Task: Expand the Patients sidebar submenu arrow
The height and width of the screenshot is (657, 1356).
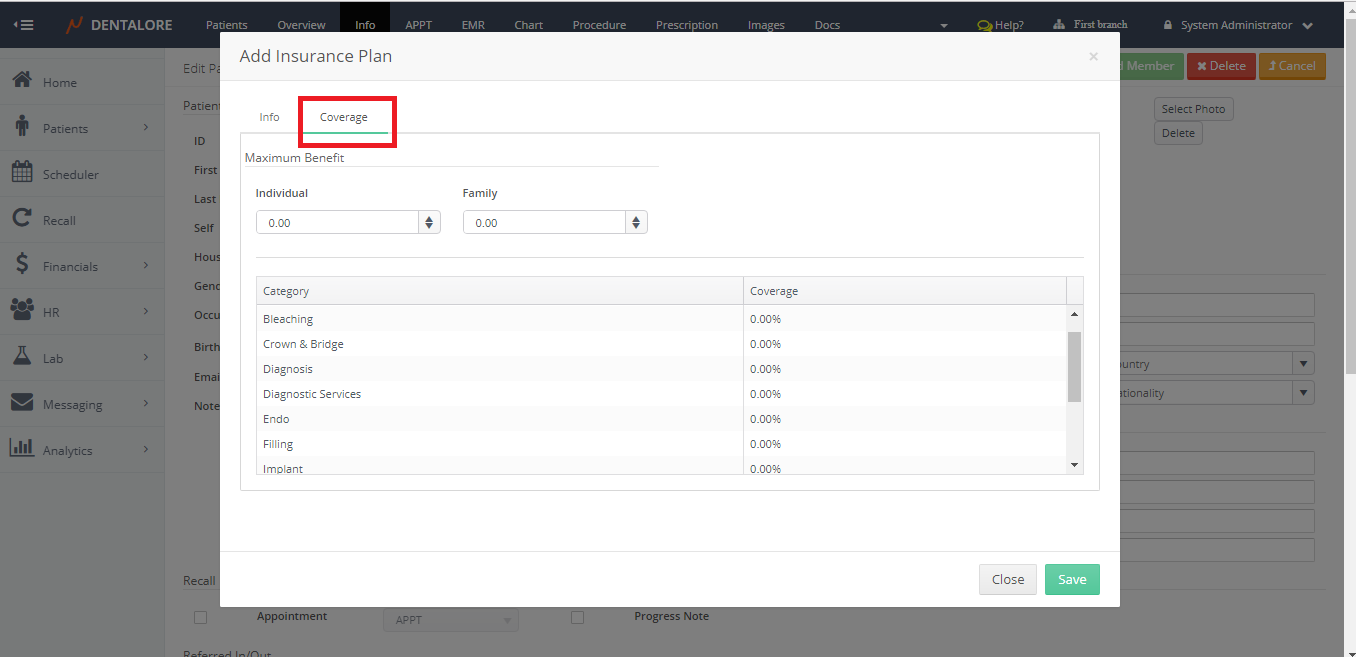Action: (146, 127)
